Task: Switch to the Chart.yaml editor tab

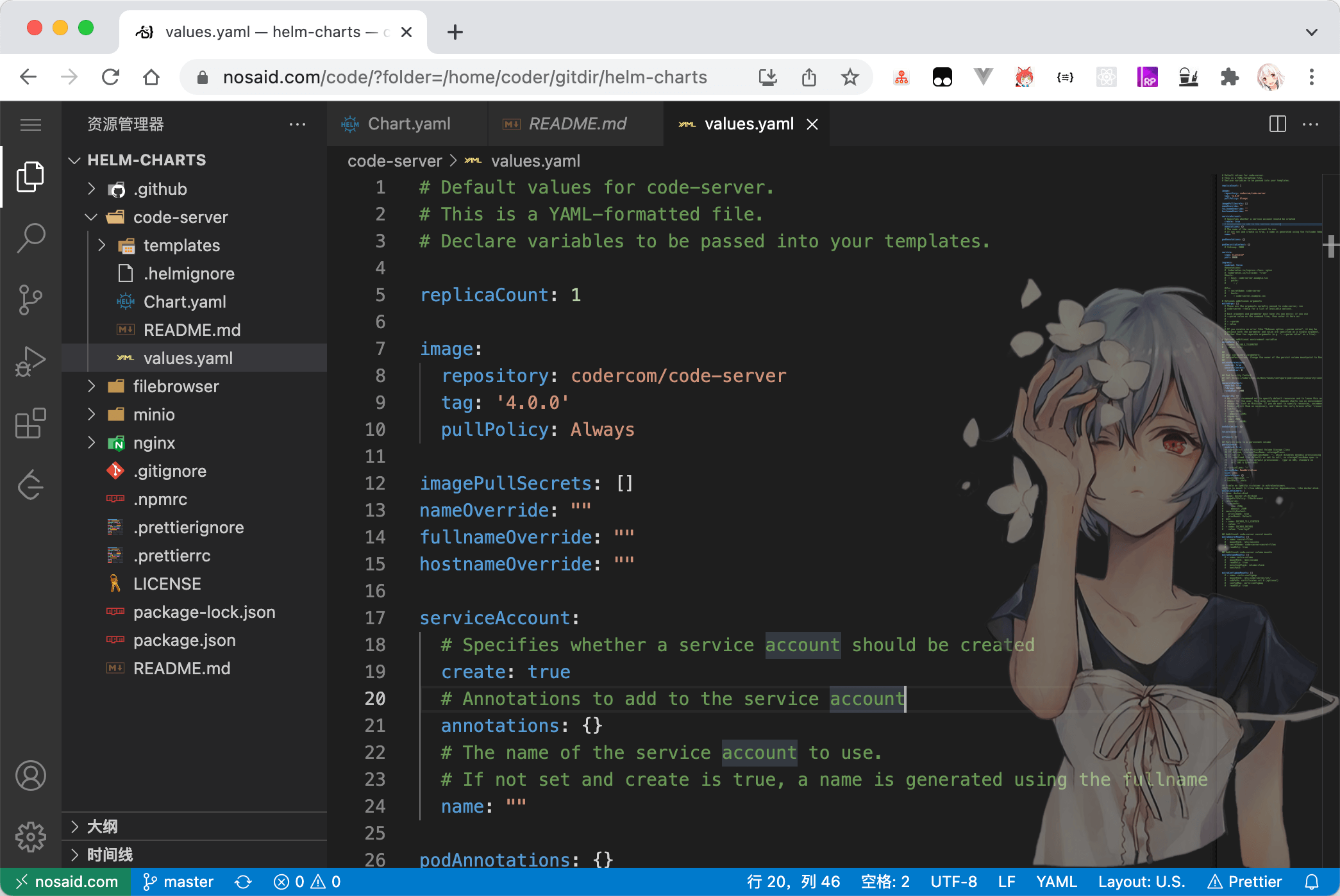Action: coord(408,124)
